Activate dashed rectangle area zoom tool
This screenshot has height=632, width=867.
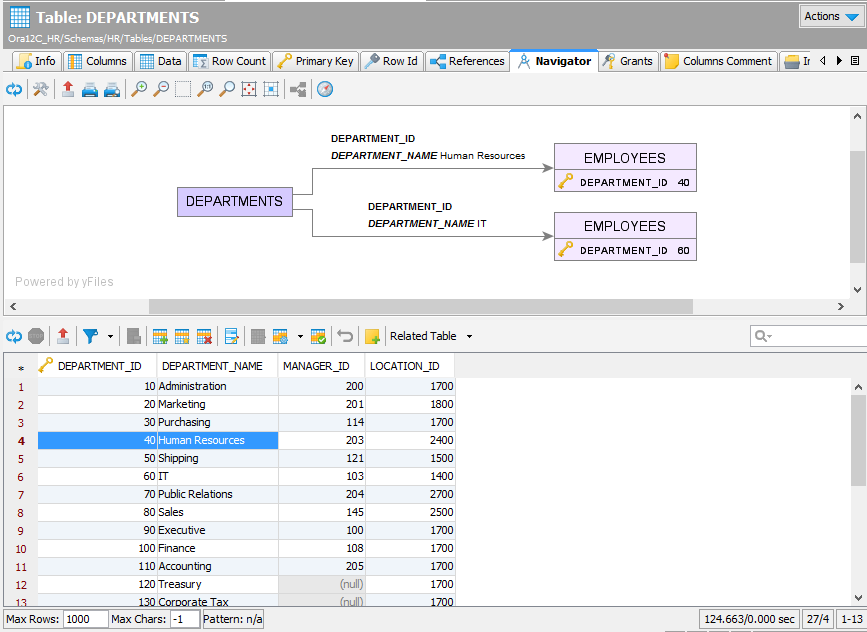tap(183, 89)
